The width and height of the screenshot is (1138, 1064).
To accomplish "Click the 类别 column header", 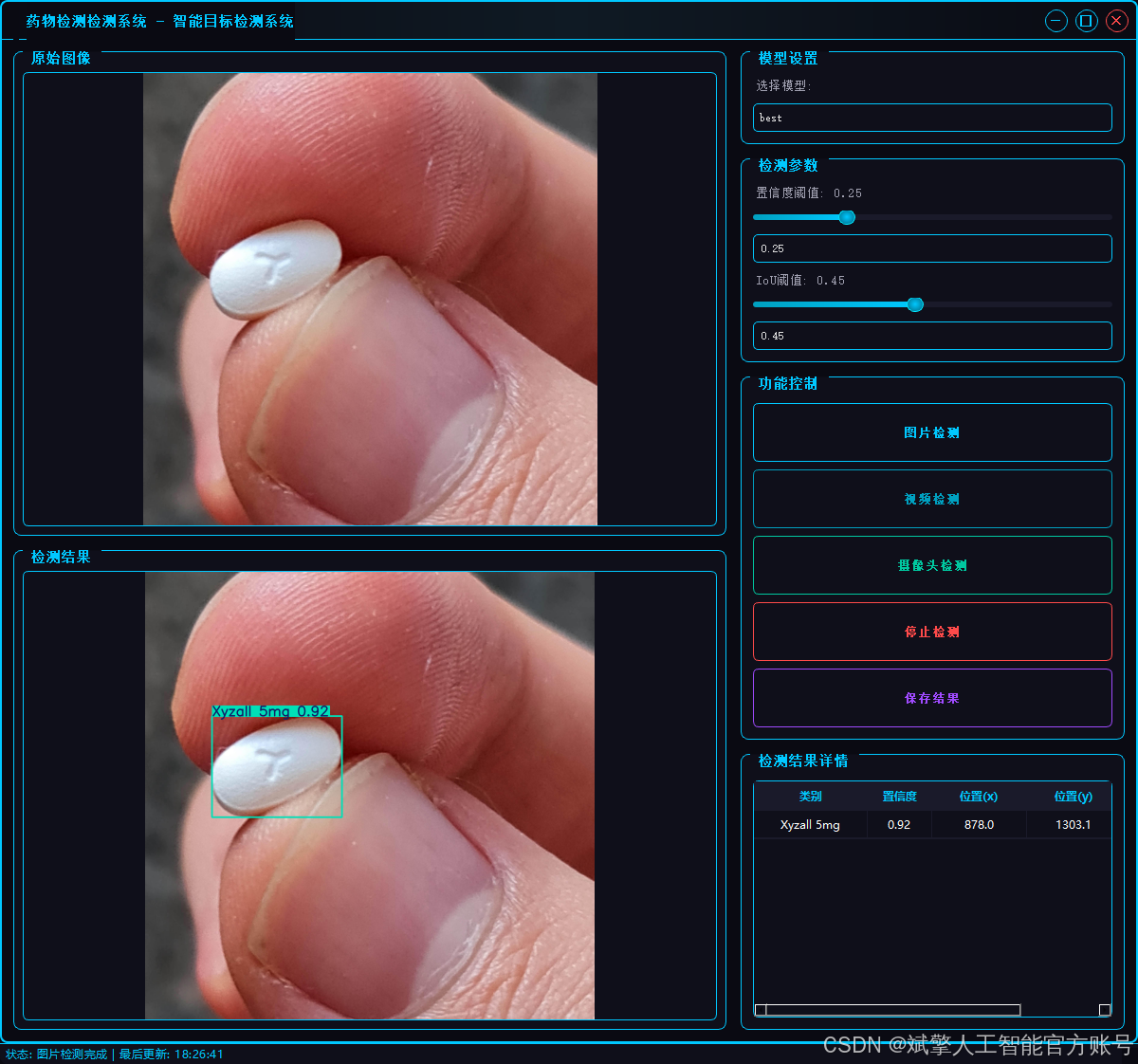I will point(811,797).
